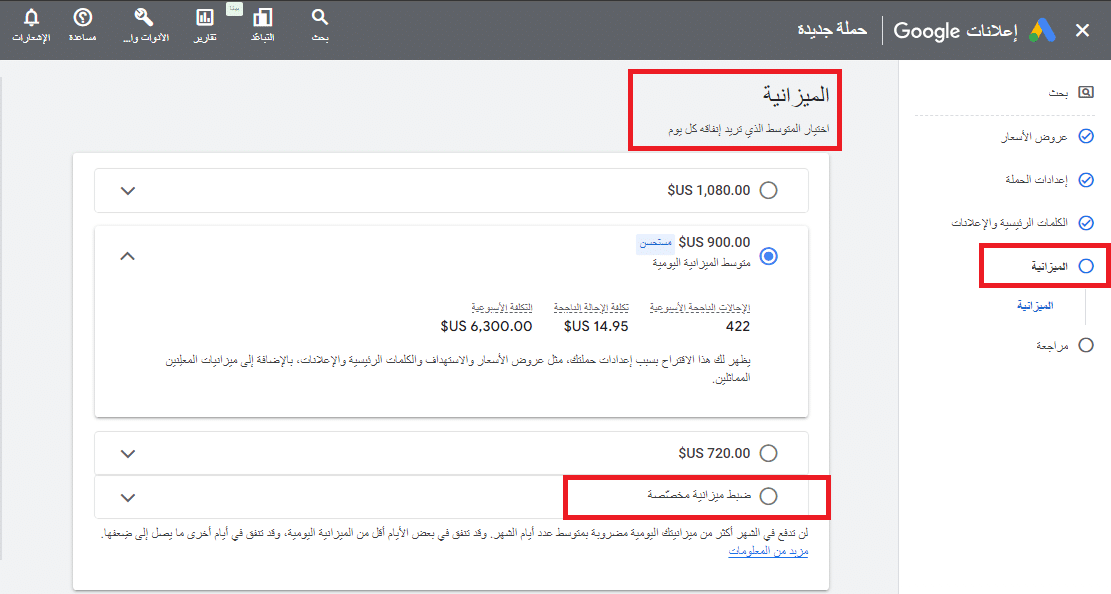Go to the إعدادات الحملة step
Image resolution: width=1111 pixels, height=594 pixels.
(x=1036, y=180)
